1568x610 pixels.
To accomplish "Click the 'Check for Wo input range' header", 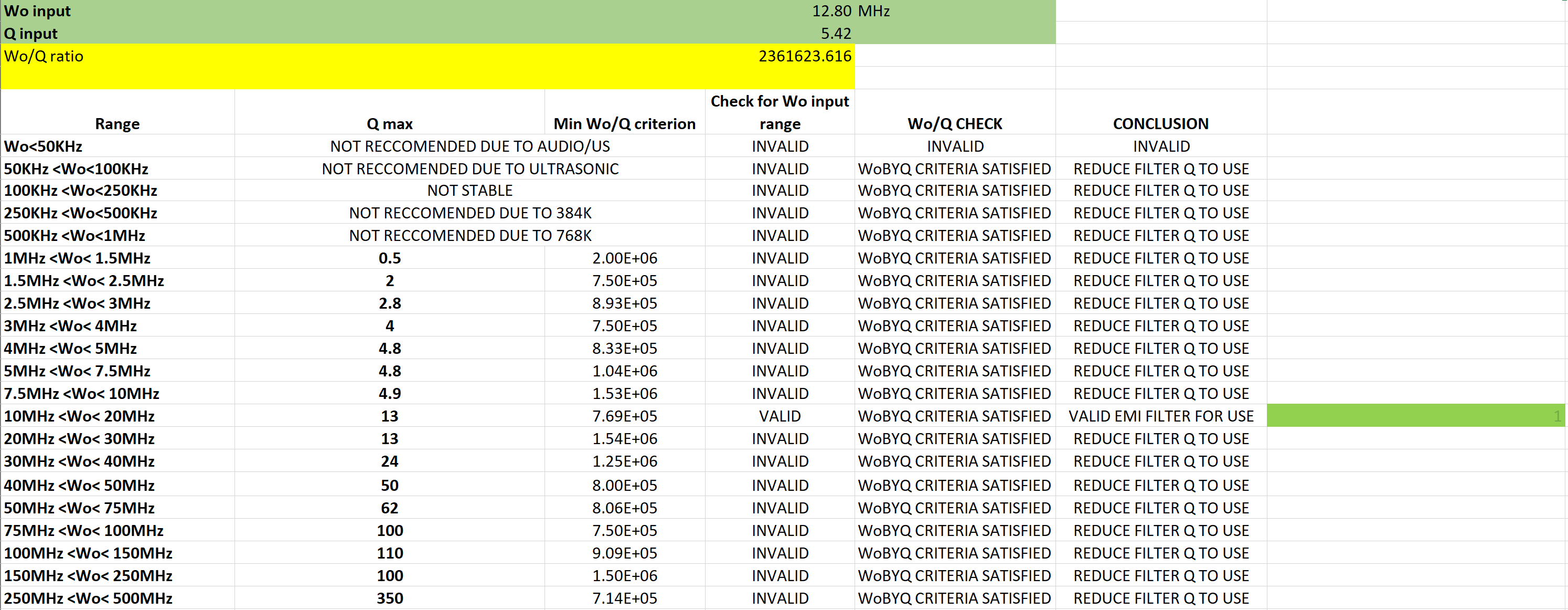I will 780,112.
